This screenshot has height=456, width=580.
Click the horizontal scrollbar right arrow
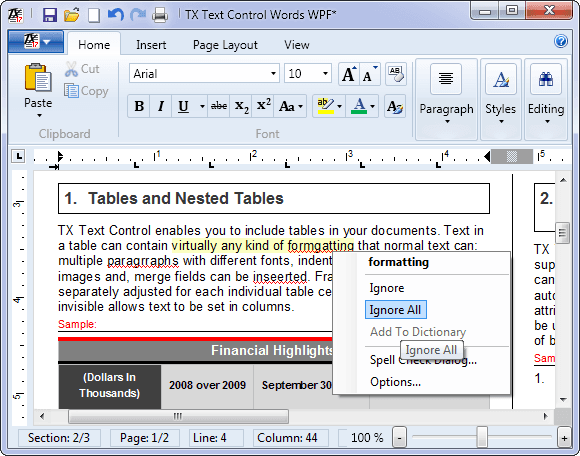tap(546, 416)
